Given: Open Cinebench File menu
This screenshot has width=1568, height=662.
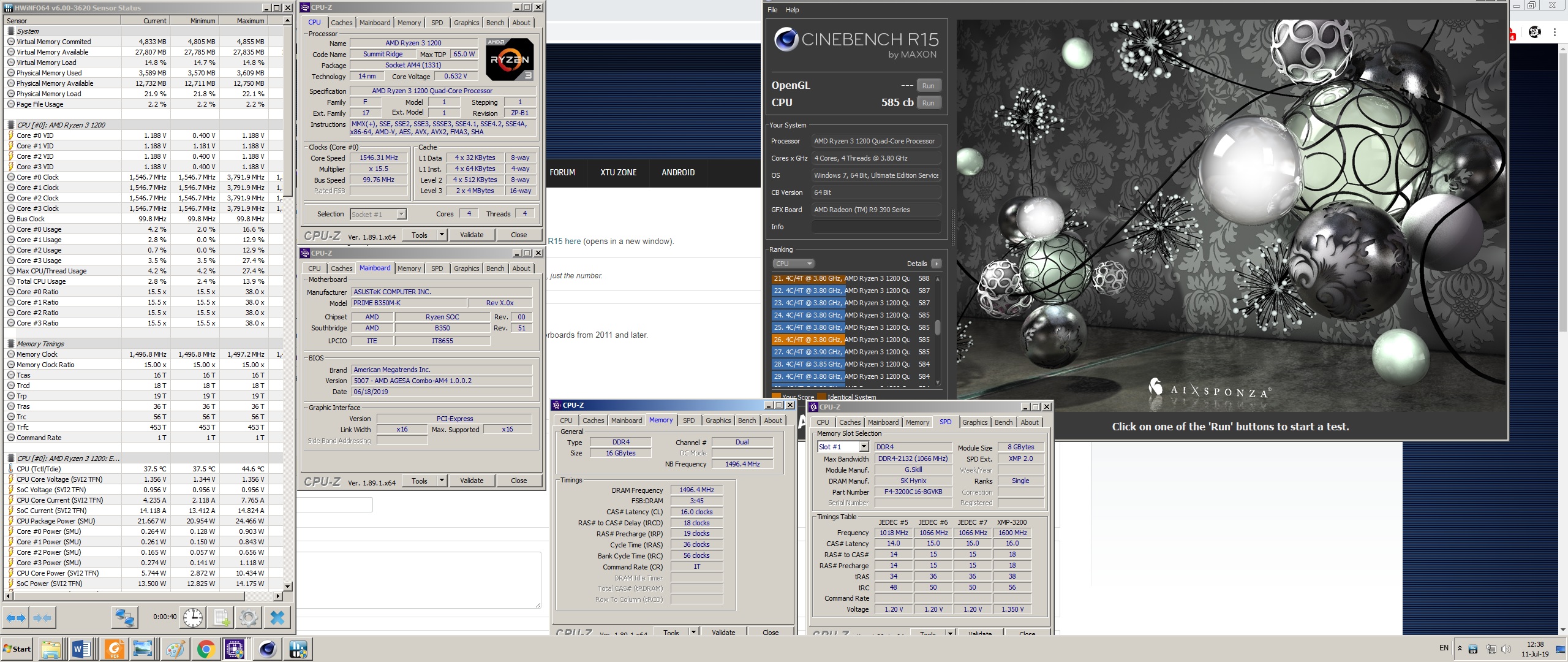Looking at the screenshot, I should [x=772, y=10].
